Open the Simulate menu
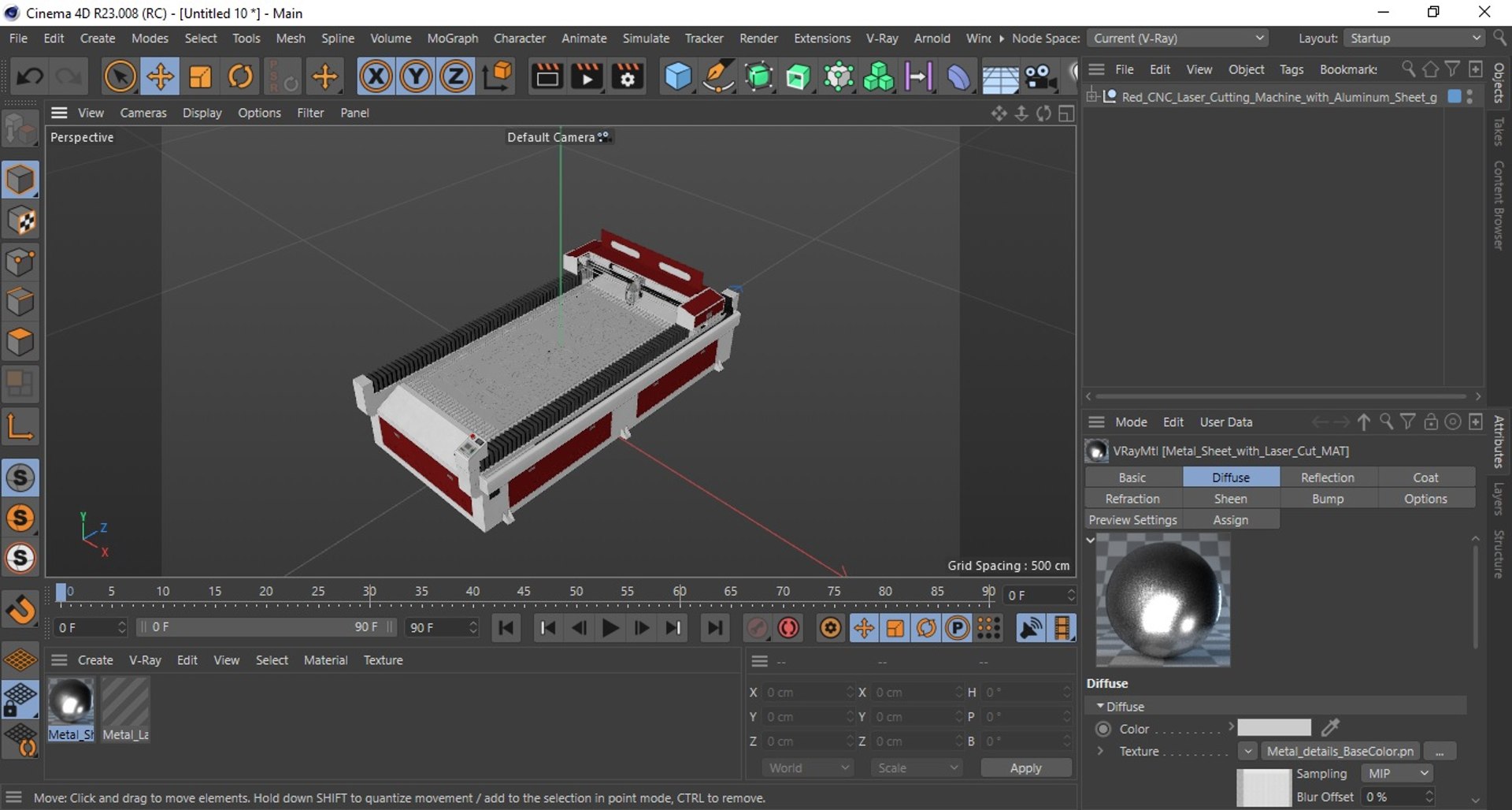 click(646, 38)
